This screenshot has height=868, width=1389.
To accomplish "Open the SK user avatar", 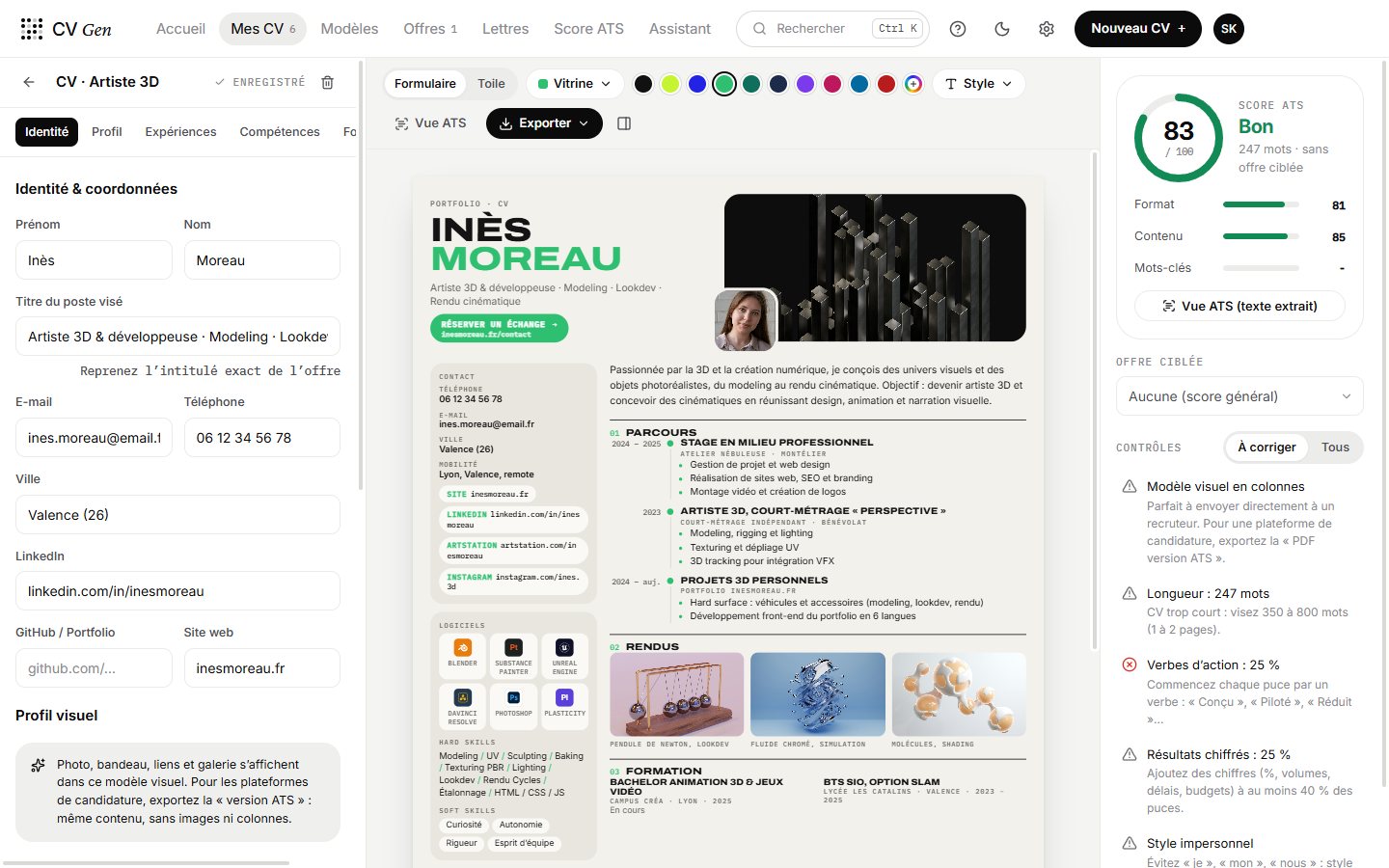I will (1229, 29).
